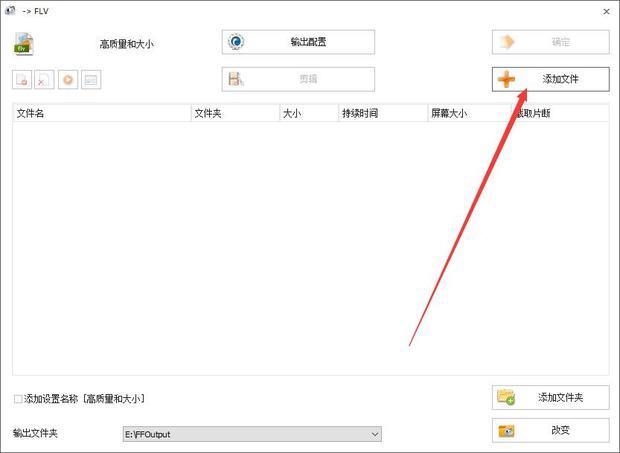Enable the 添加设置名称 checkbox
Image resolution: width=620 pixels, height=453 pixels.
pos(18,399)
